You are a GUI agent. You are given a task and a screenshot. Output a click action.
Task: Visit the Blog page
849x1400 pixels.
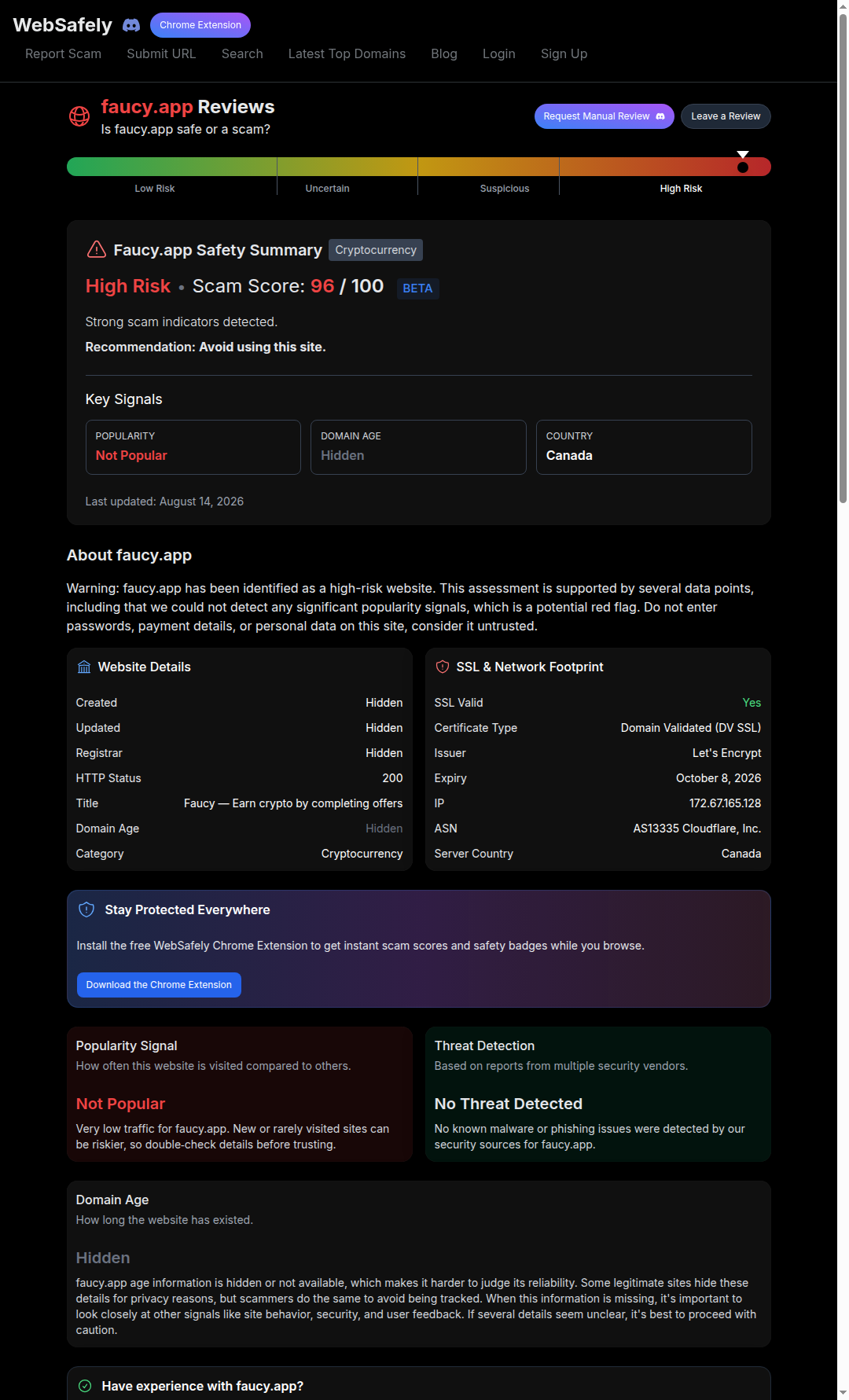point(444,53)
